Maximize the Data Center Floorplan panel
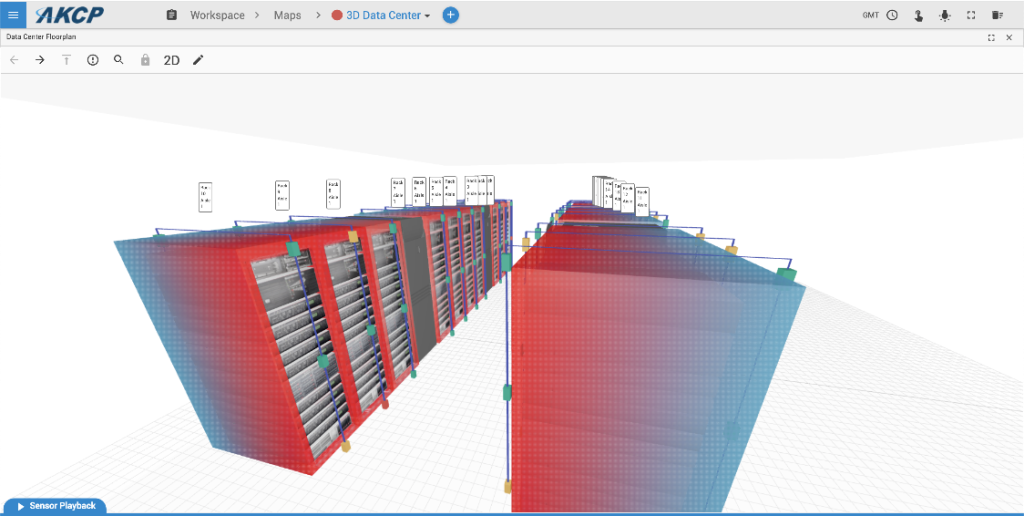 [x=991, y=38]
